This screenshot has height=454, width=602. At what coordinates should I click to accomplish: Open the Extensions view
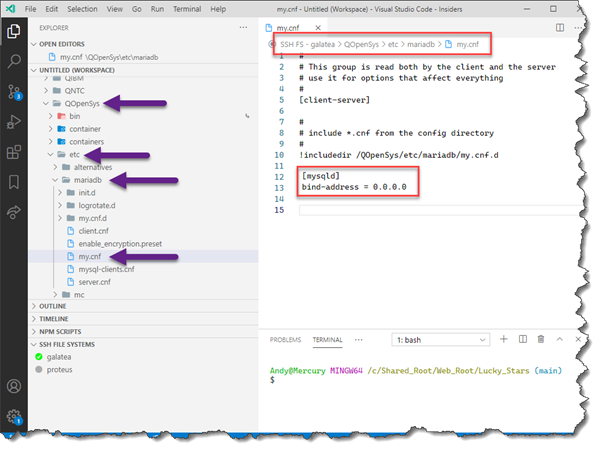pos(14,153)
